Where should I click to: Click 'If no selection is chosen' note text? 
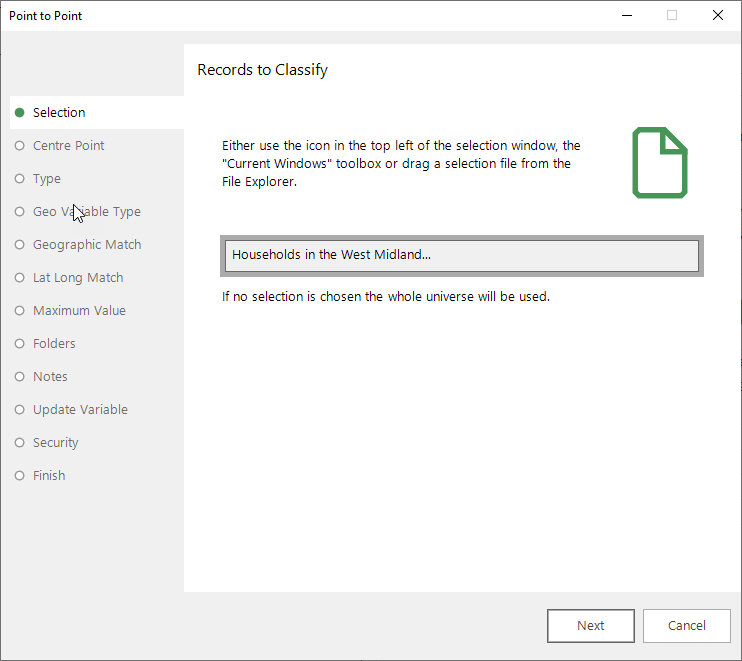(386, 297)
